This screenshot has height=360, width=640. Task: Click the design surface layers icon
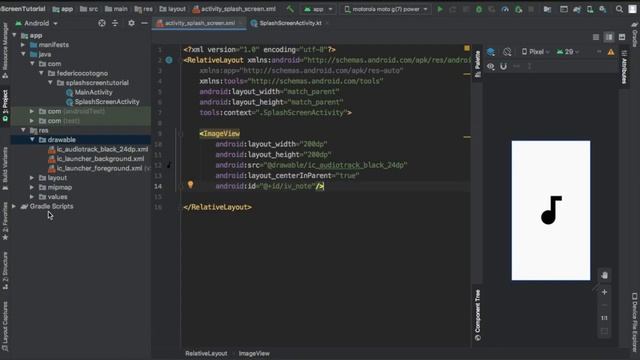491,52
